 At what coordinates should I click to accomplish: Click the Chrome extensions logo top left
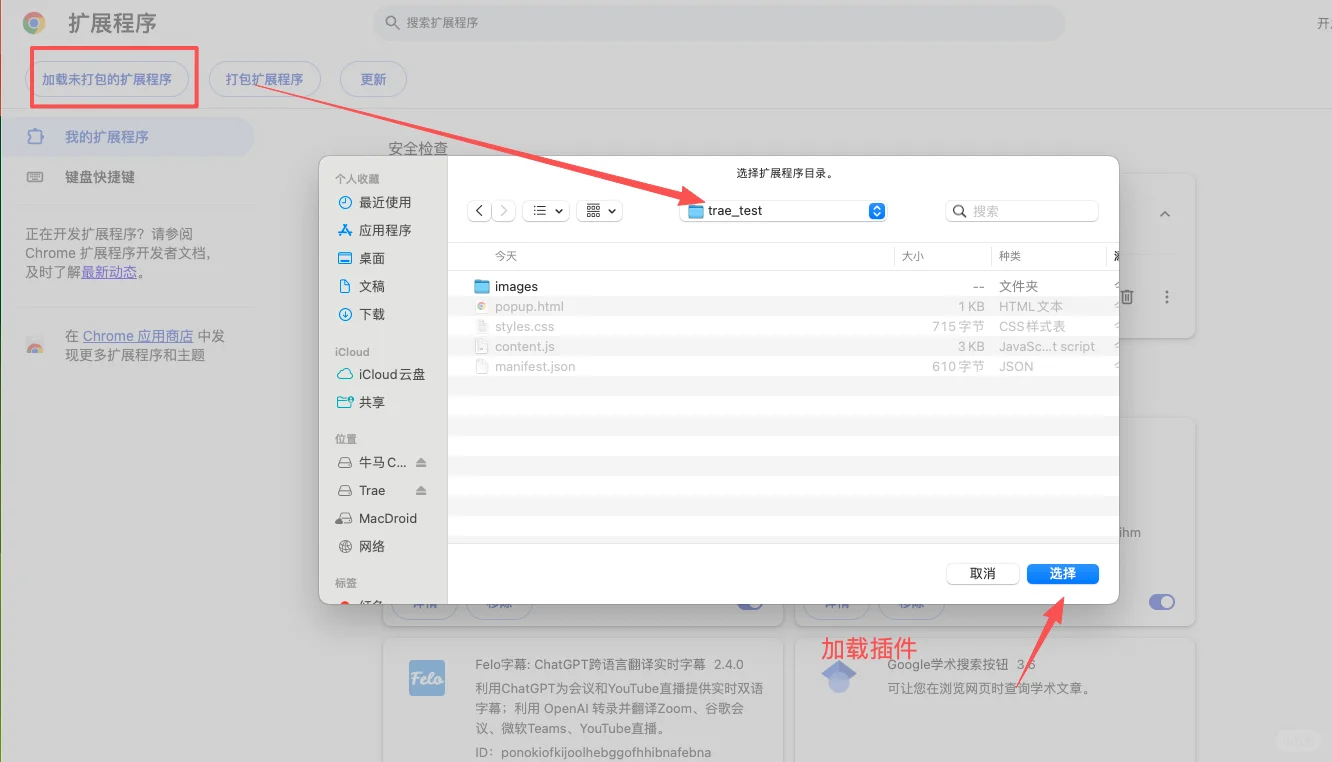pos(33,22)
